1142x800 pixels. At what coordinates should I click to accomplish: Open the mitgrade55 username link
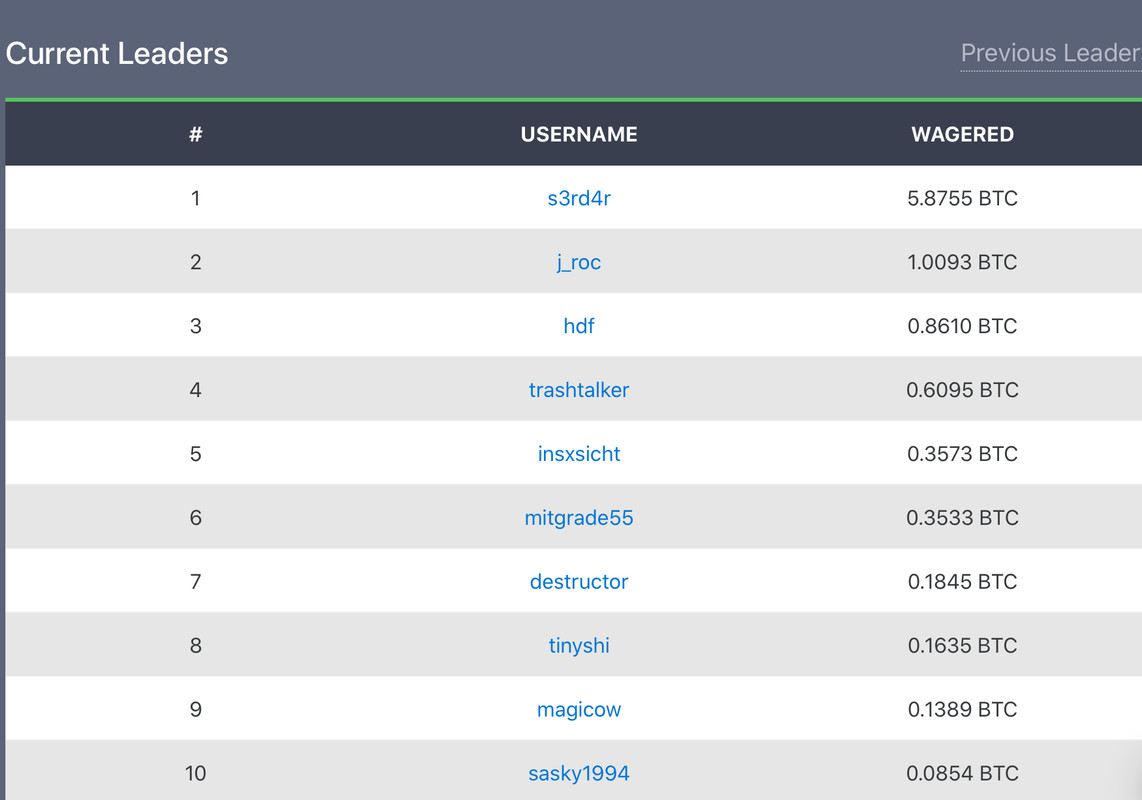[x=579, y=518]
